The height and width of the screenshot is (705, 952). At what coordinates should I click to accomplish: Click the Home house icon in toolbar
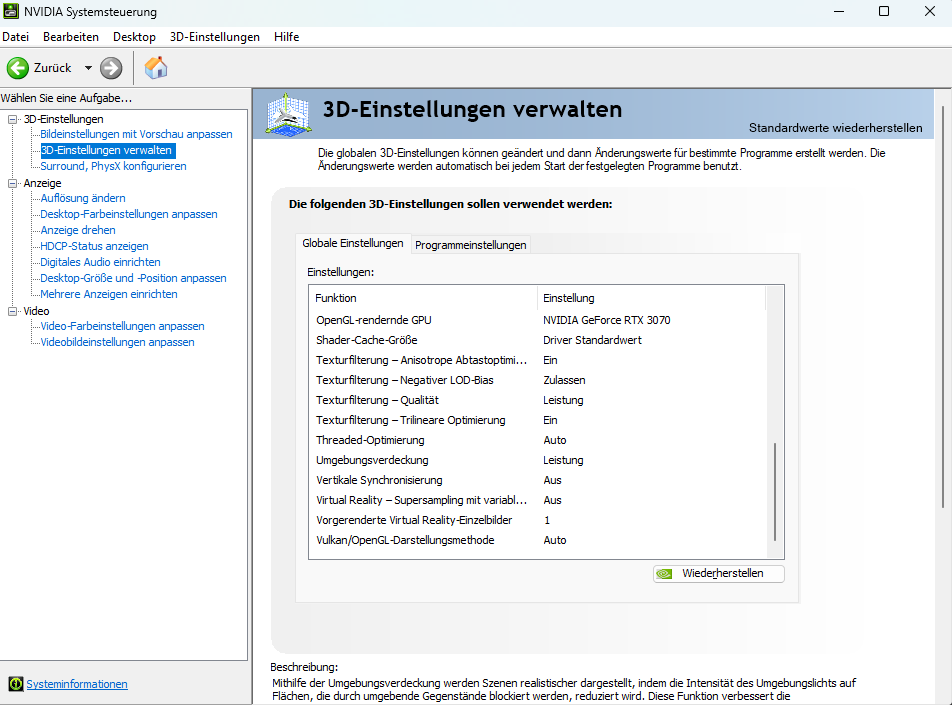pos(156,68)
